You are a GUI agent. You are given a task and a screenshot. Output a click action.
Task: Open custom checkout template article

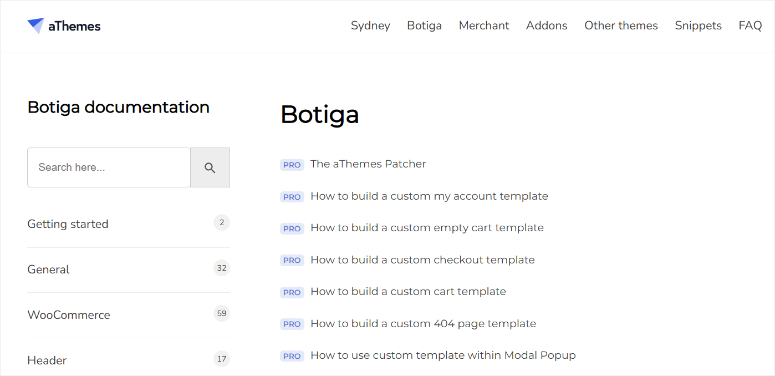click(x=423, y=260)
